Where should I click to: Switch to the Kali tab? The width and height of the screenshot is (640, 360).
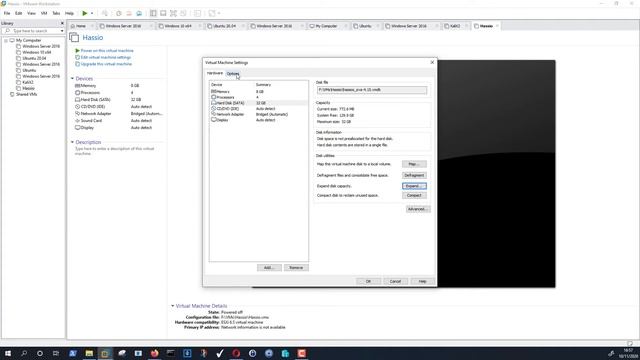point(455,26)
